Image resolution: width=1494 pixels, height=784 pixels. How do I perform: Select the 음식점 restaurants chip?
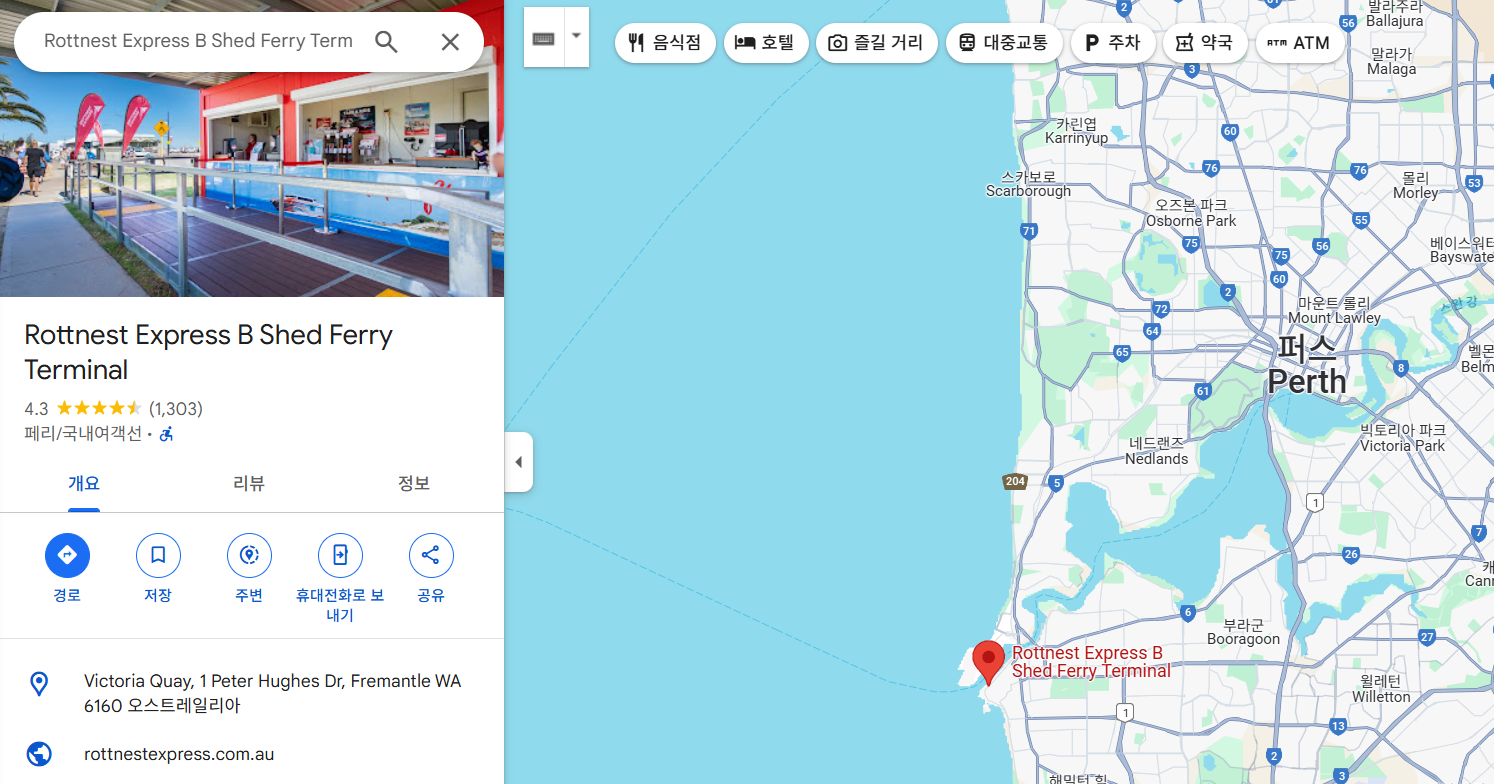click(665, 43)
